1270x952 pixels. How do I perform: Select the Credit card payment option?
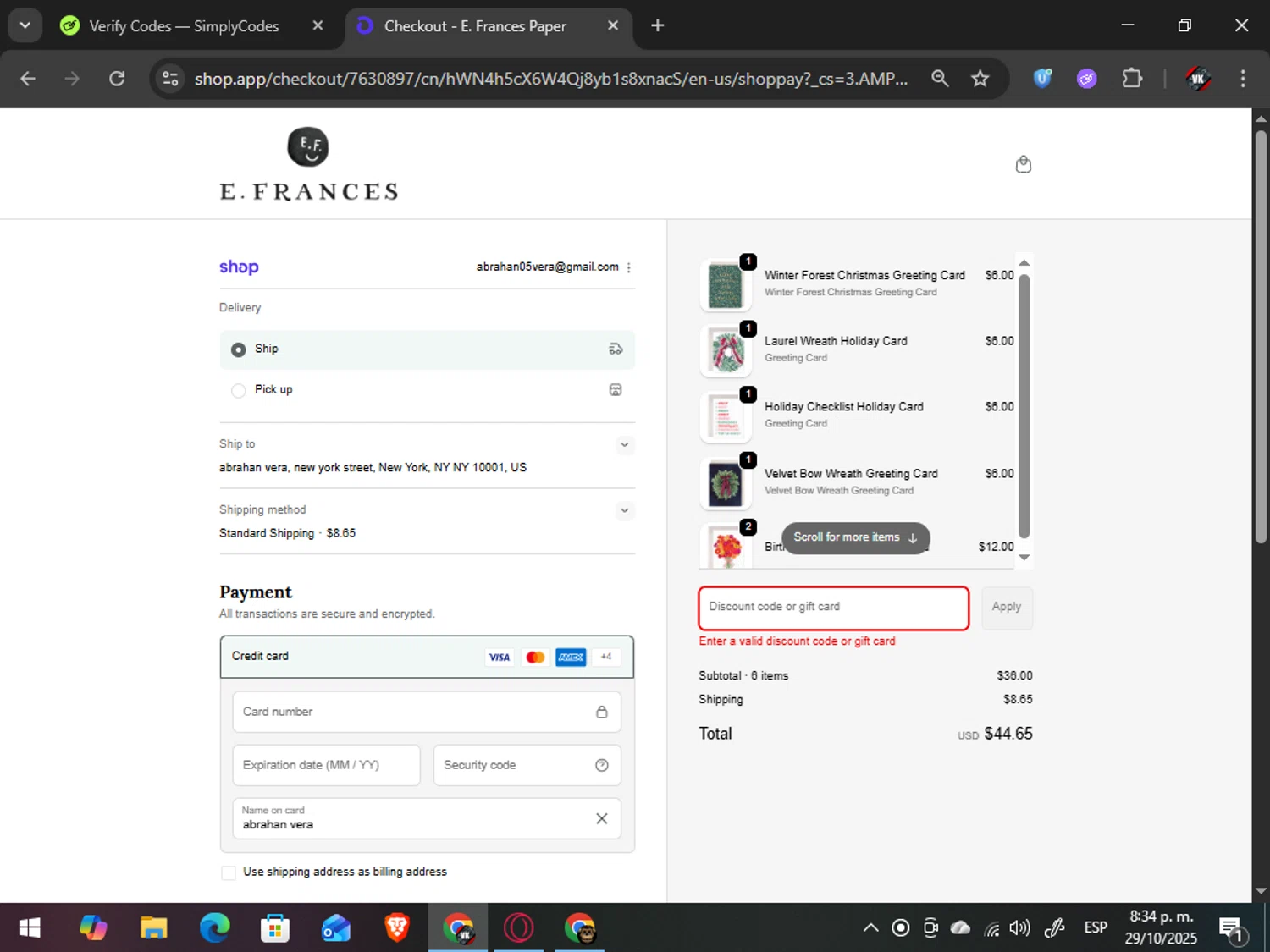pos(427,657)
